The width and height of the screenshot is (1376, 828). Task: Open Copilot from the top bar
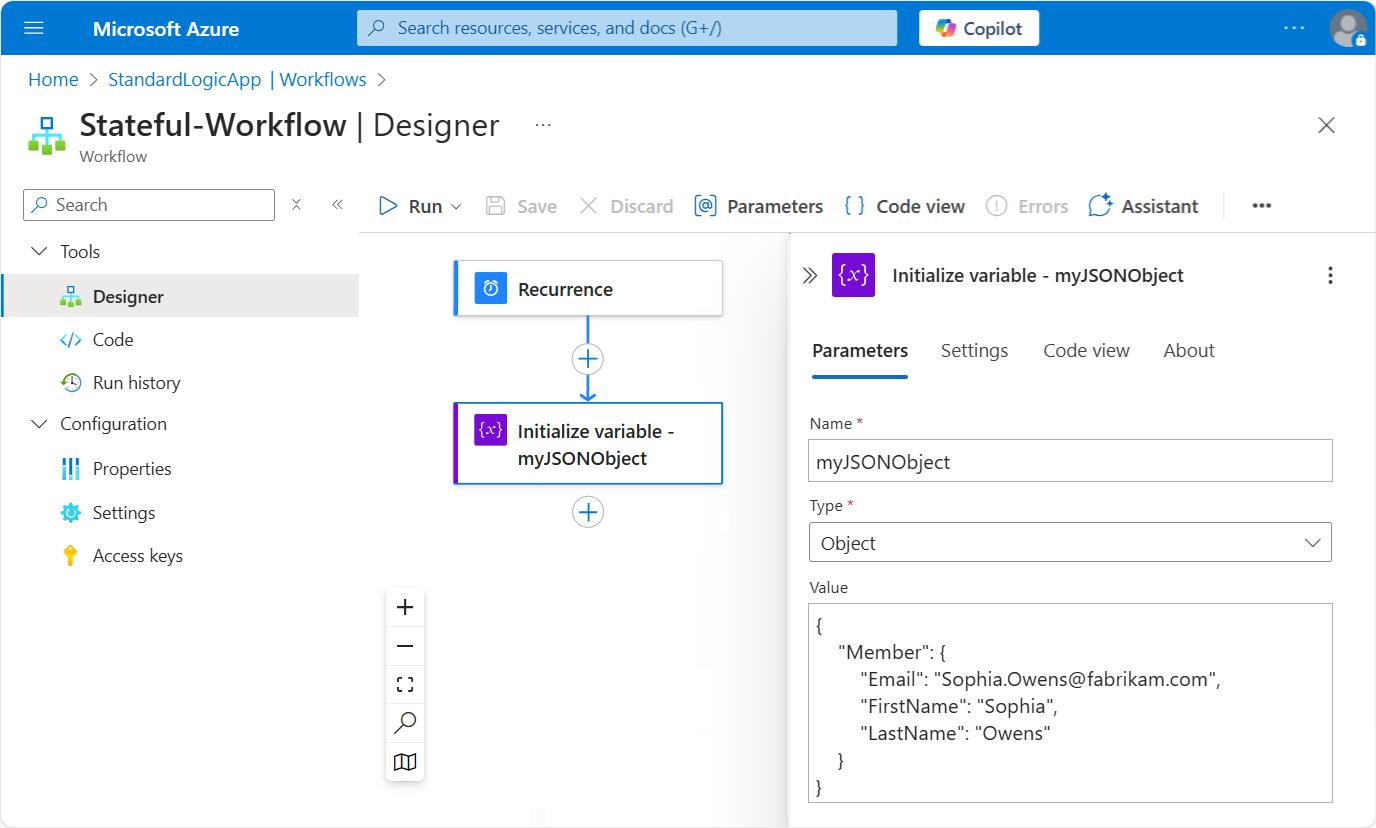point(978,28)
